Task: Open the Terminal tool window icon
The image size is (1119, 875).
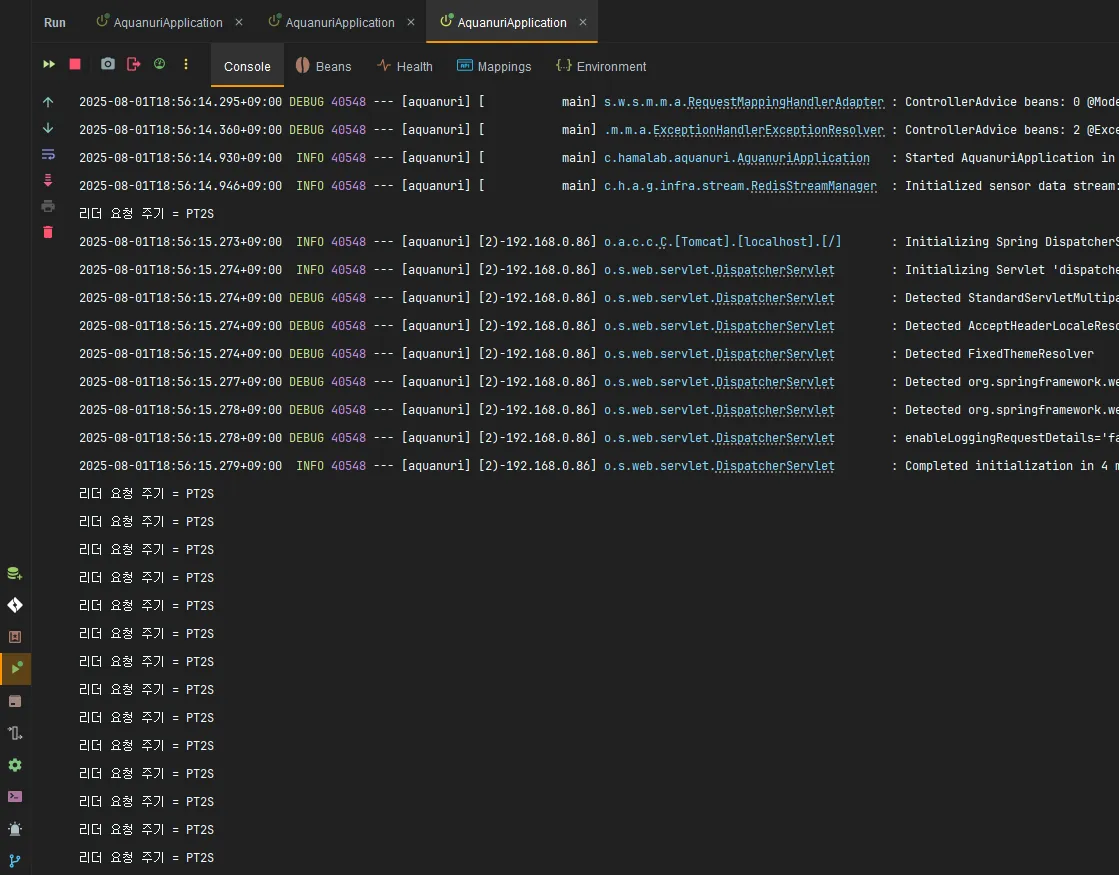Action: click(x=15, y=796)
